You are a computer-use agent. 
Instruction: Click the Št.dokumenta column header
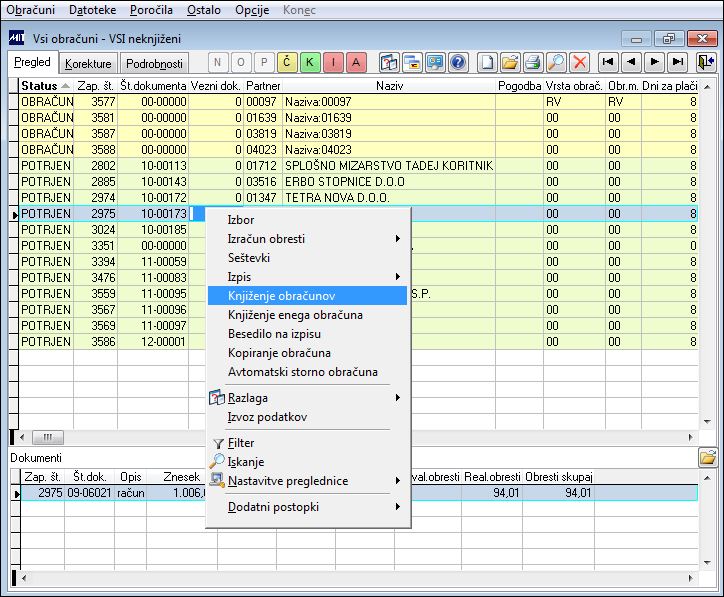click(x=153, y=85)
